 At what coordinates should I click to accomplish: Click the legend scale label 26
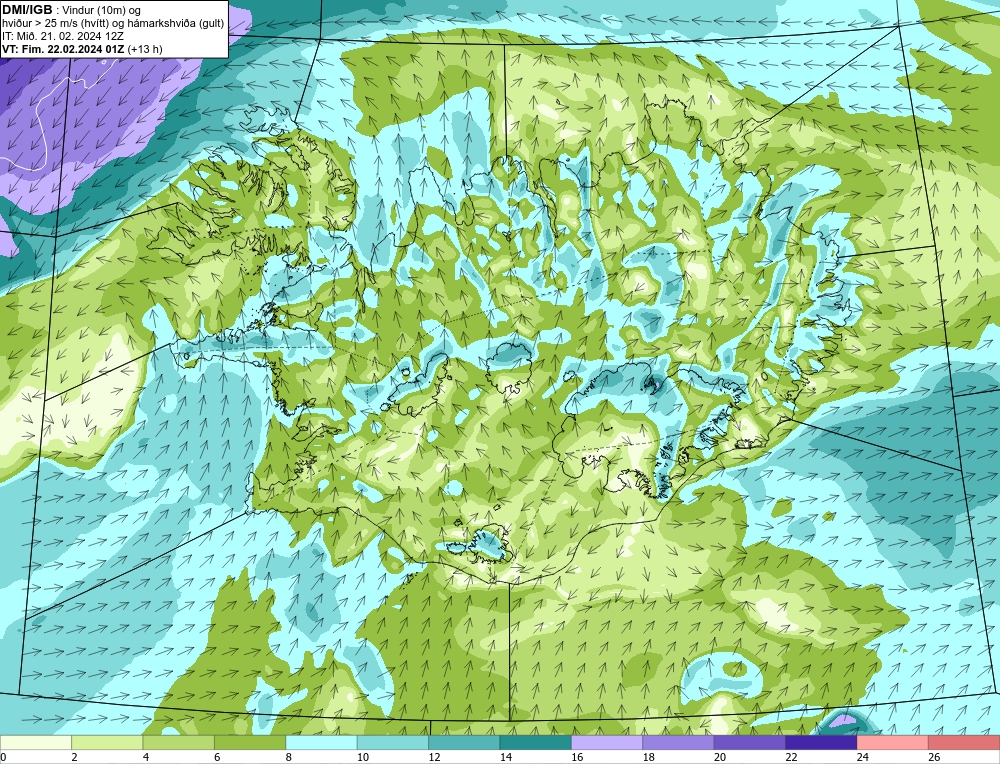tap(934, 758)
